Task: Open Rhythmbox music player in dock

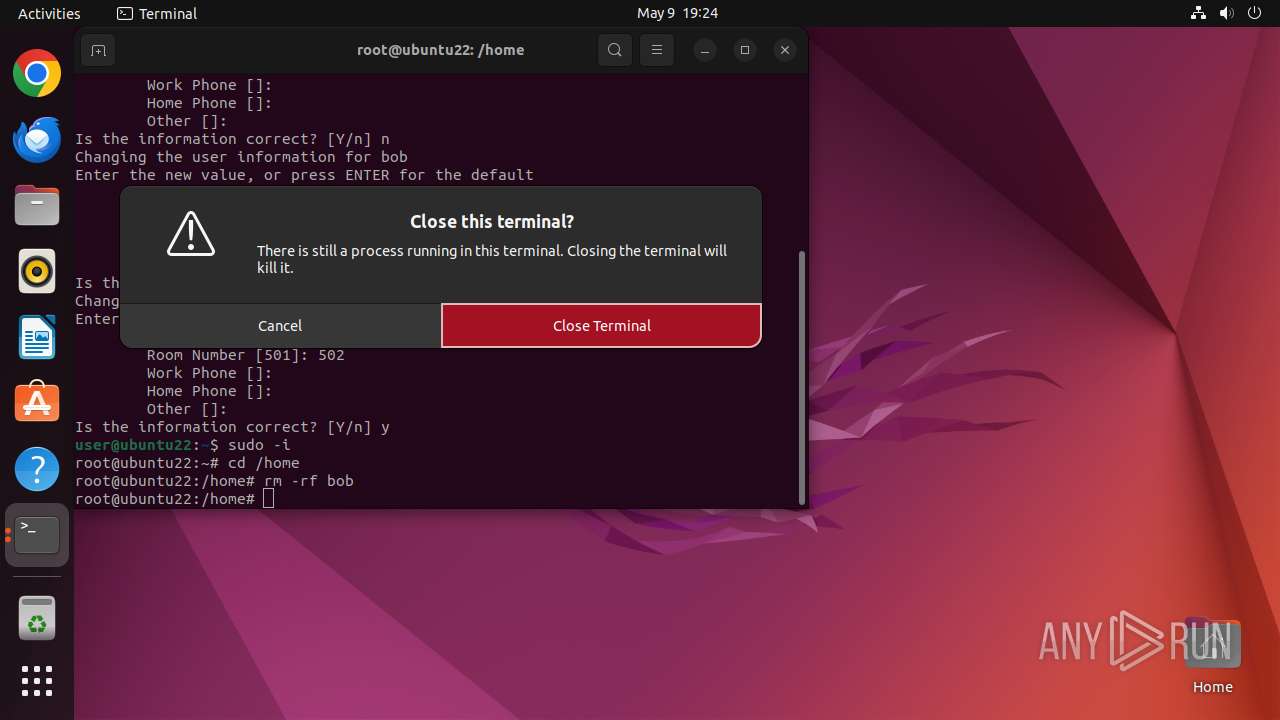Action: pos(37,271)
